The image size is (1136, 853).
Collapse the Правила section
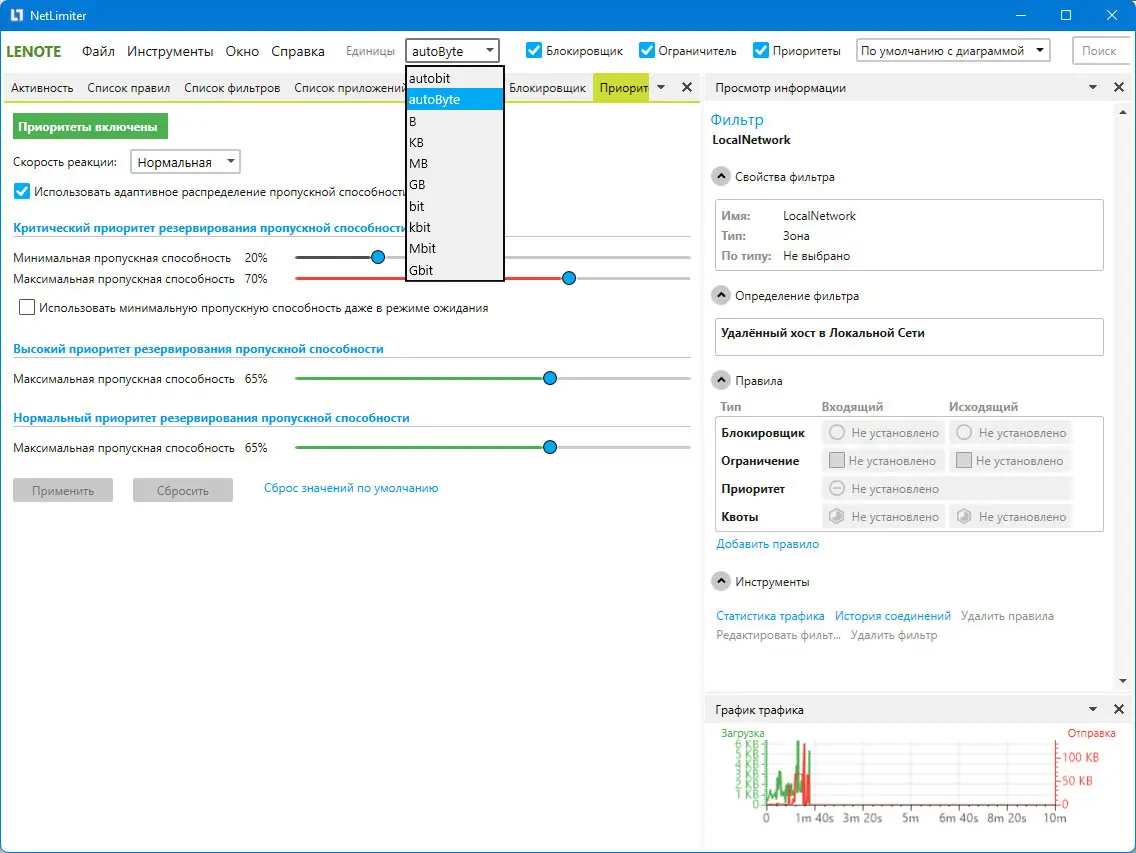[x=721, y=380]
